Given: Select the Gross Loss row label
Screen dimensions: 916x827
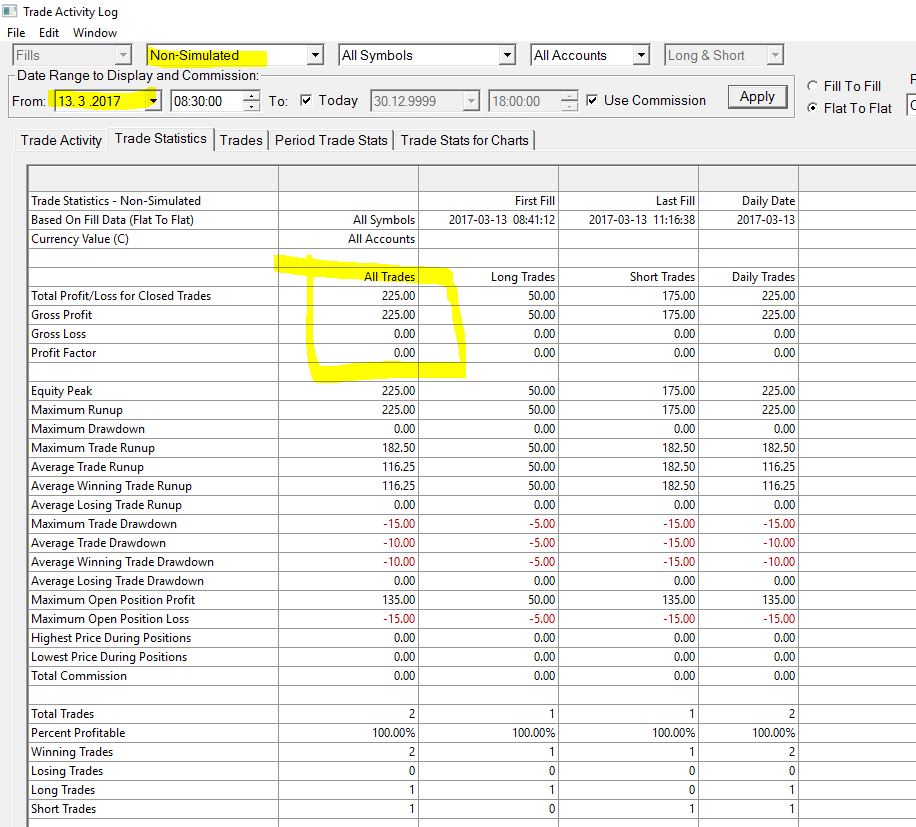Looking at the screenshot, I should (58, 334).
